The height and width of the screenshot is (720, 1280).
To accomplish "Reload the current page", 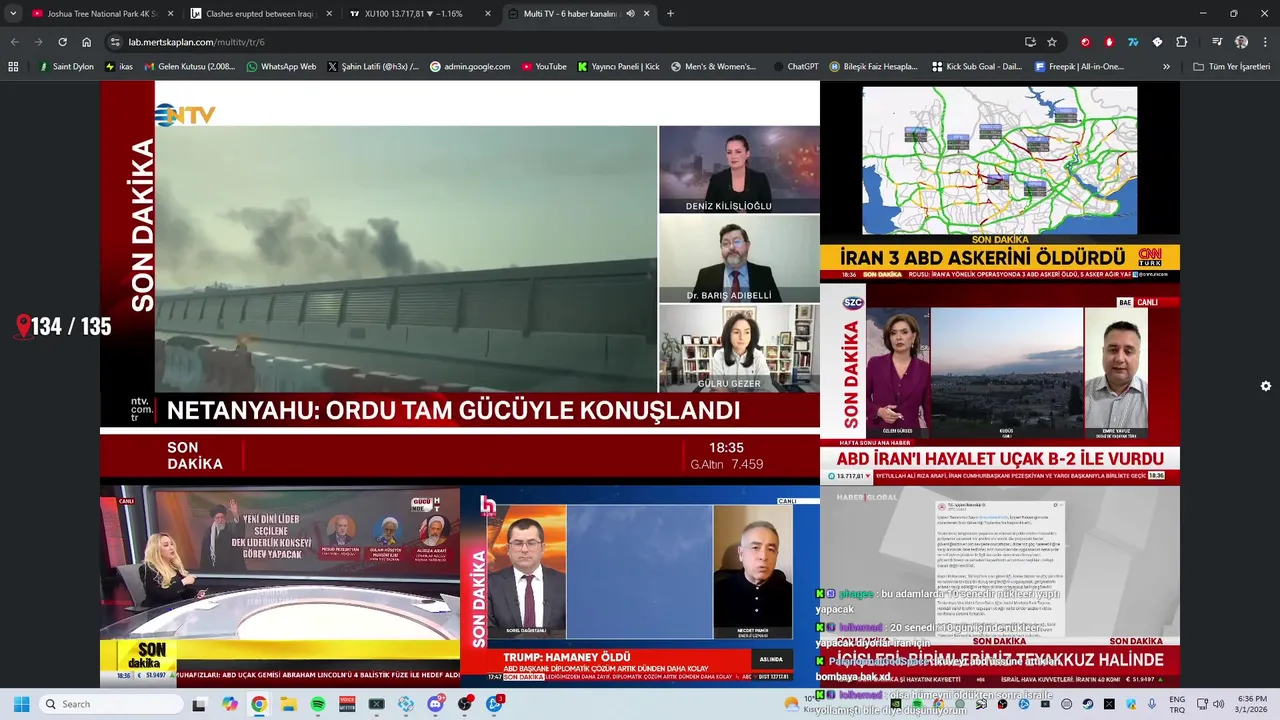I will (62, 42).
